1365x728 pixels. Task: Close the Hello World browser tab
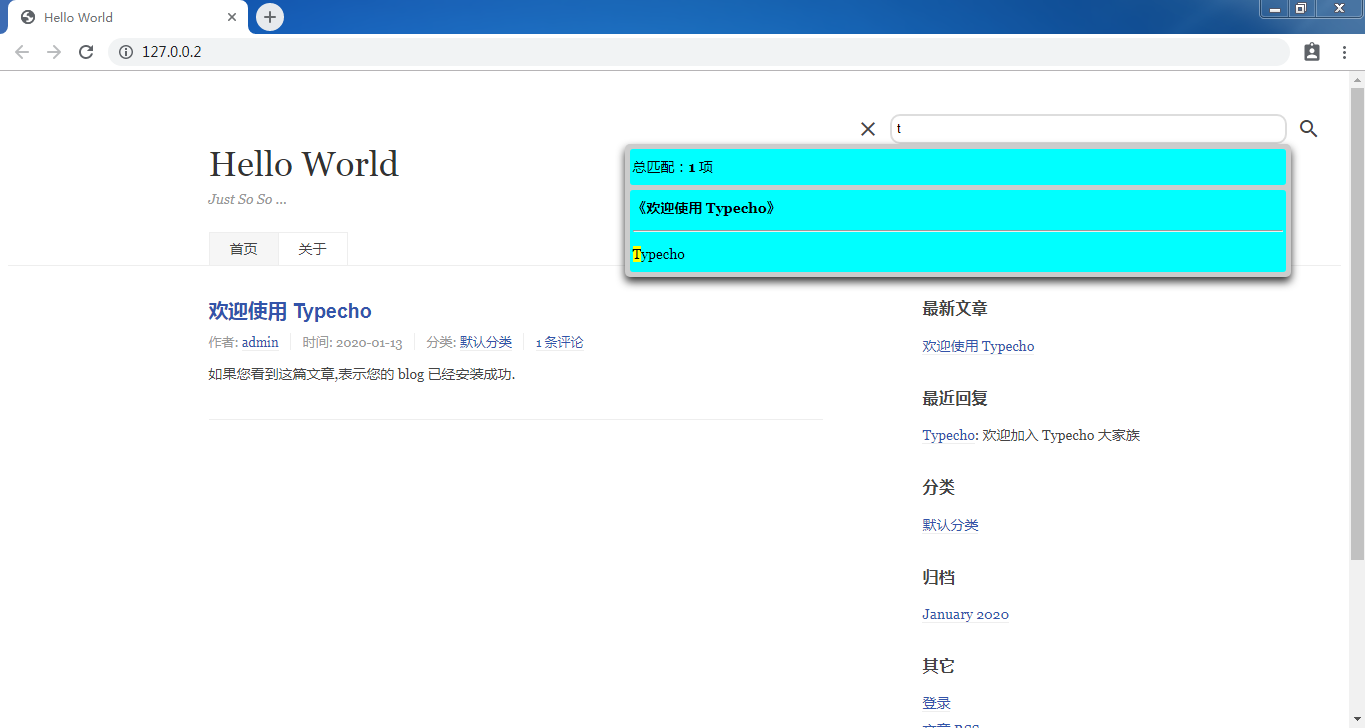[232, 17]
